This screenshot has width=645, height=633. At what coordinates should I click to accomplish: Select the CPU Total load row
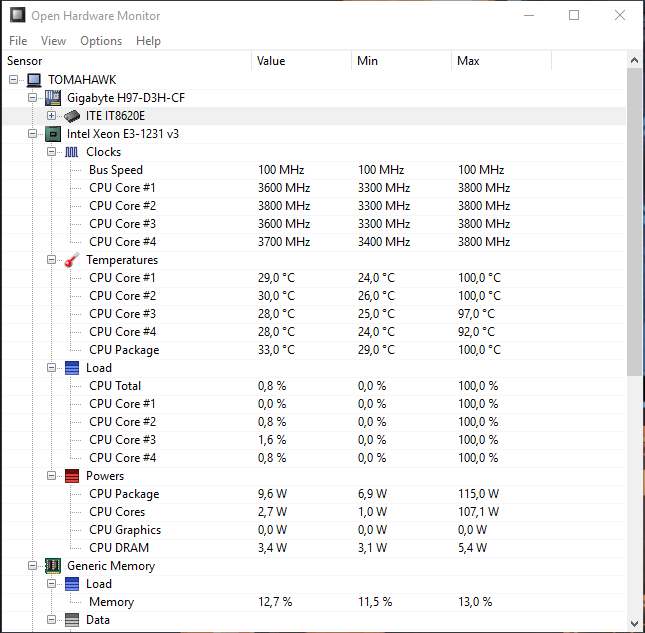point(315,386)
